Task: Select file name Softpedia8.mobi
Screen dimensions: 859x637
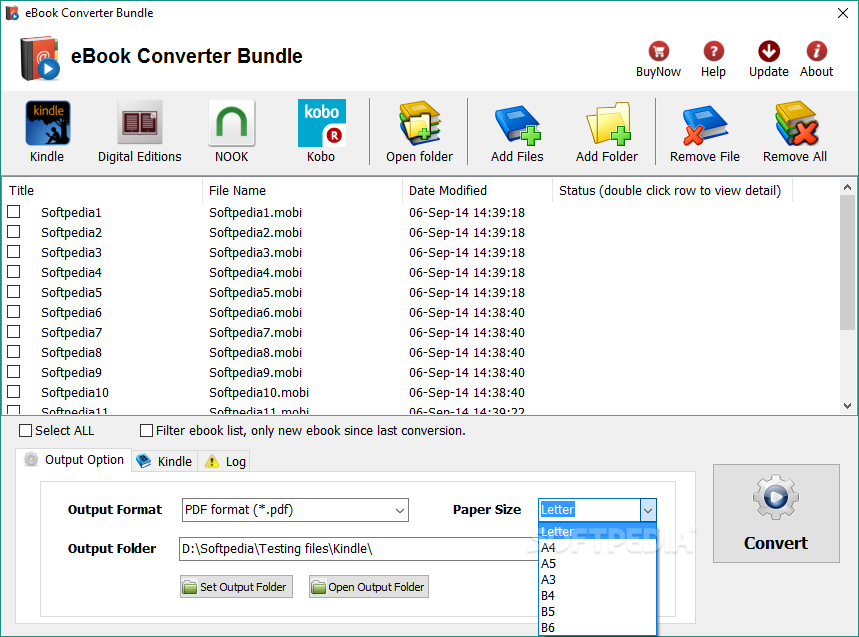Action: point(255,352)
